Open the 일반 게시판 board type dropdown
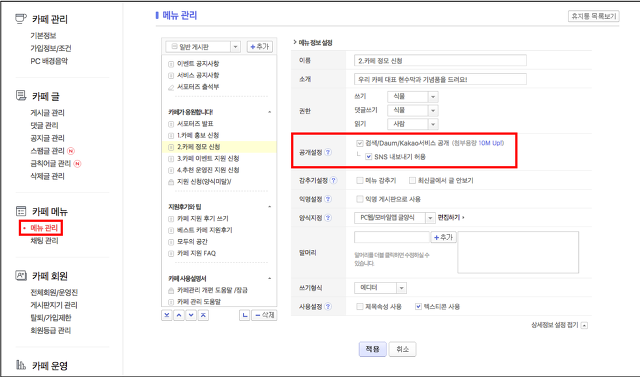This screenshot has width=640, height=377. pyautogui.click(x=203, y=47)
